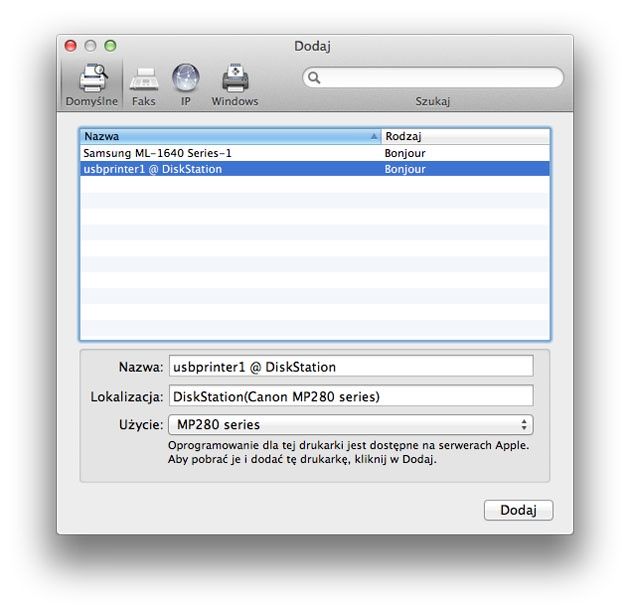
Task: Select Samsung ML-1640 Series-1 row
Action: pyautogui.click(x=315, y=153)
